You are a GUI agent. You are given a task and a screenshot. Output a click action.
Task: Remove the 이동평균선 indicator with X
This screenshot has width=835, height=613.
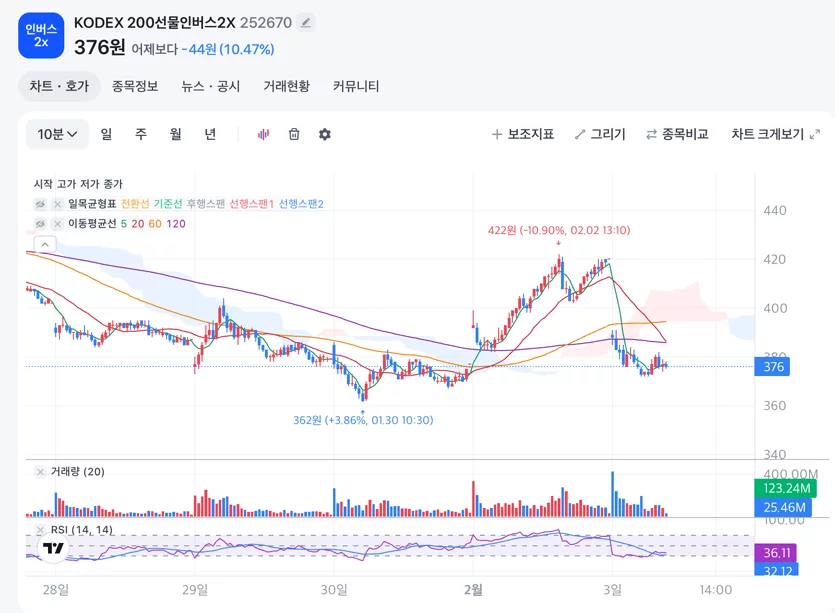[58, 224]
